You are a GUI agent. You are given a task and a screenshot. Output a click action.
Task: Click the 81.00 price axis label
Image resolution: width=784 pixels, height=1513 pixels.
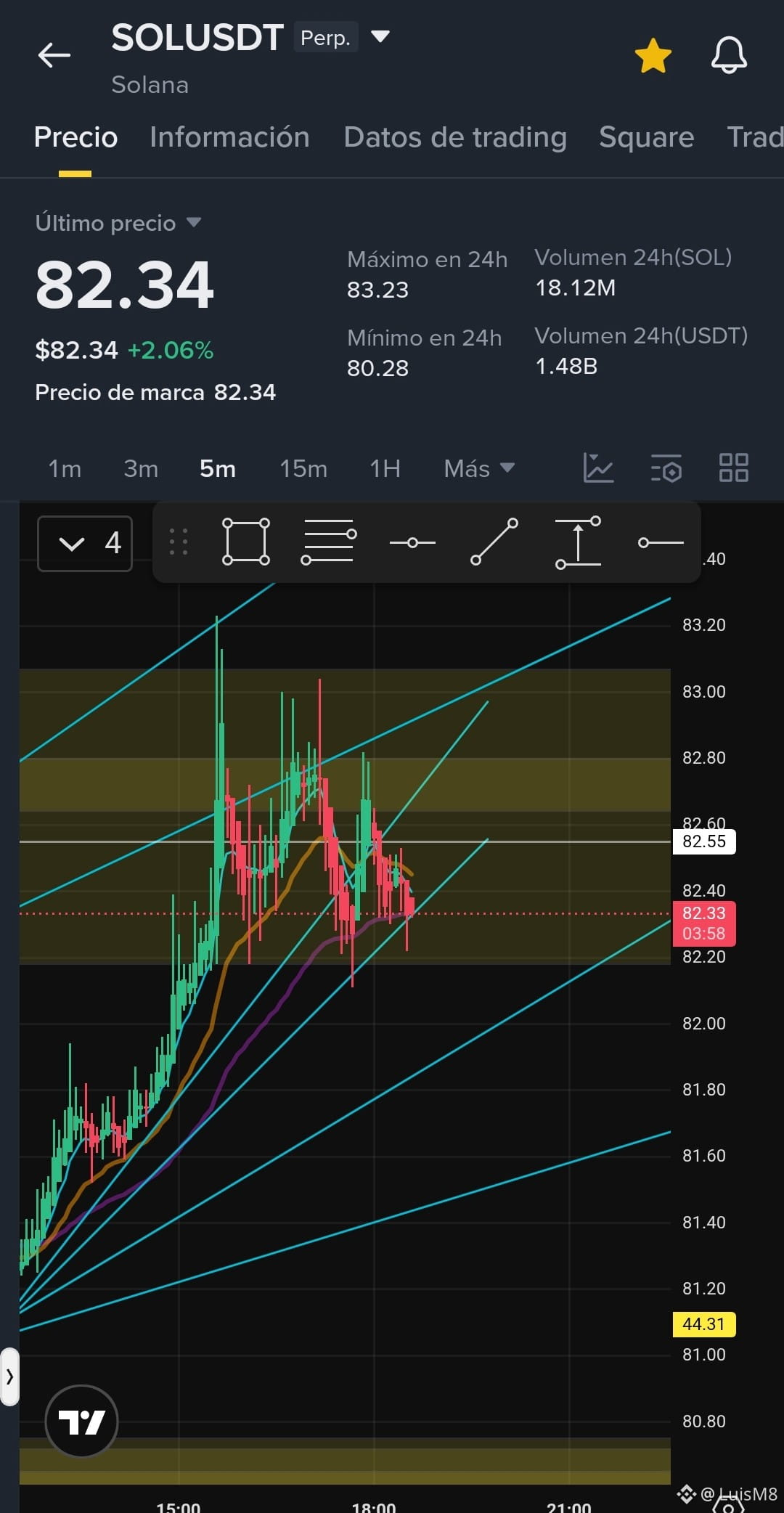coord(703,1355)
